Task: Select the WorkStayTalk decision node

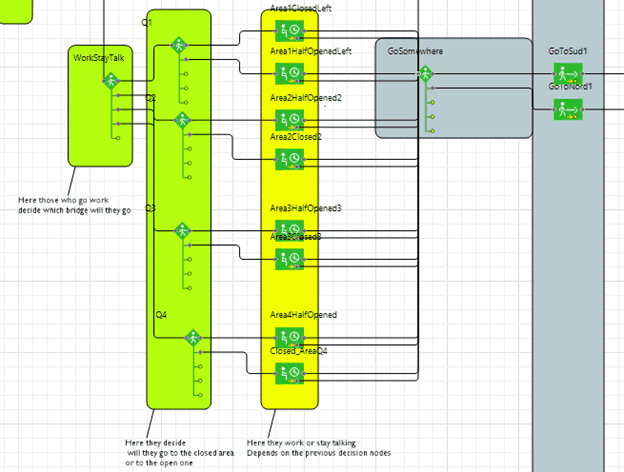Action: (109, 81)
